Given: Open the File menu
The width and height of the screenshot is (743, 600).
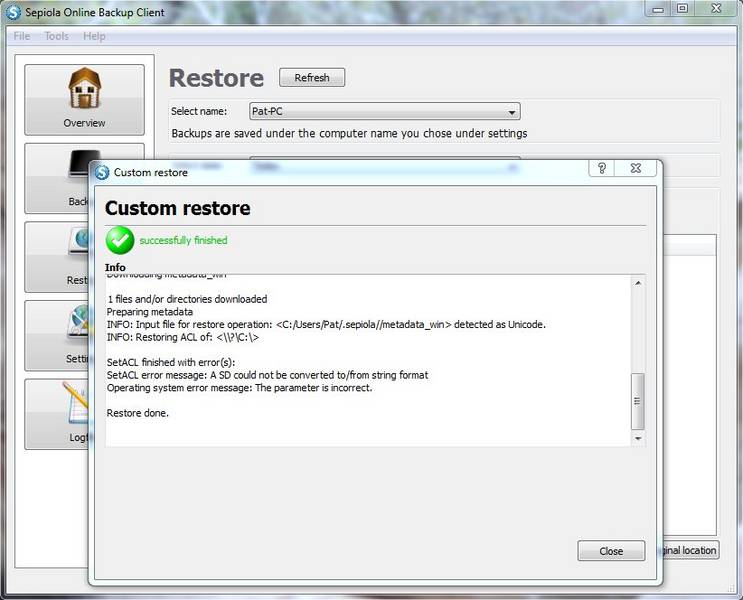Looking at the screenshot, I should 22,36.
